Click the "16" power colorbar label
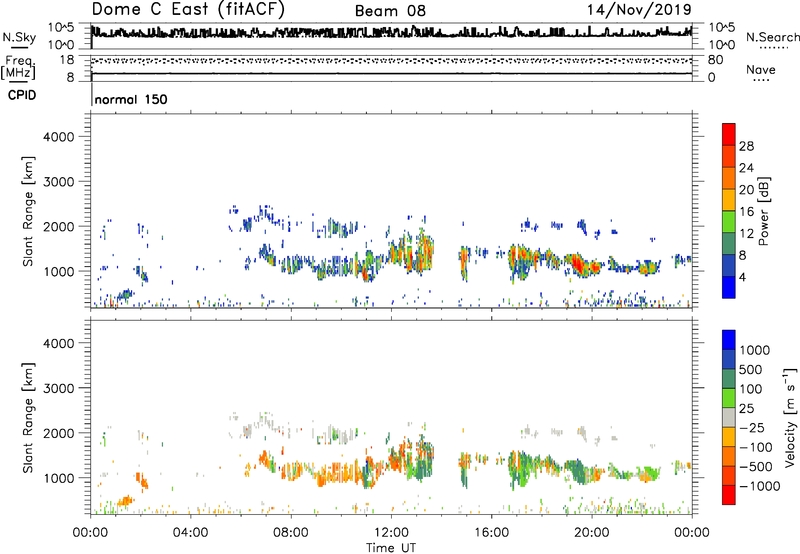The image size is (800, 554). tap(746, 212)
